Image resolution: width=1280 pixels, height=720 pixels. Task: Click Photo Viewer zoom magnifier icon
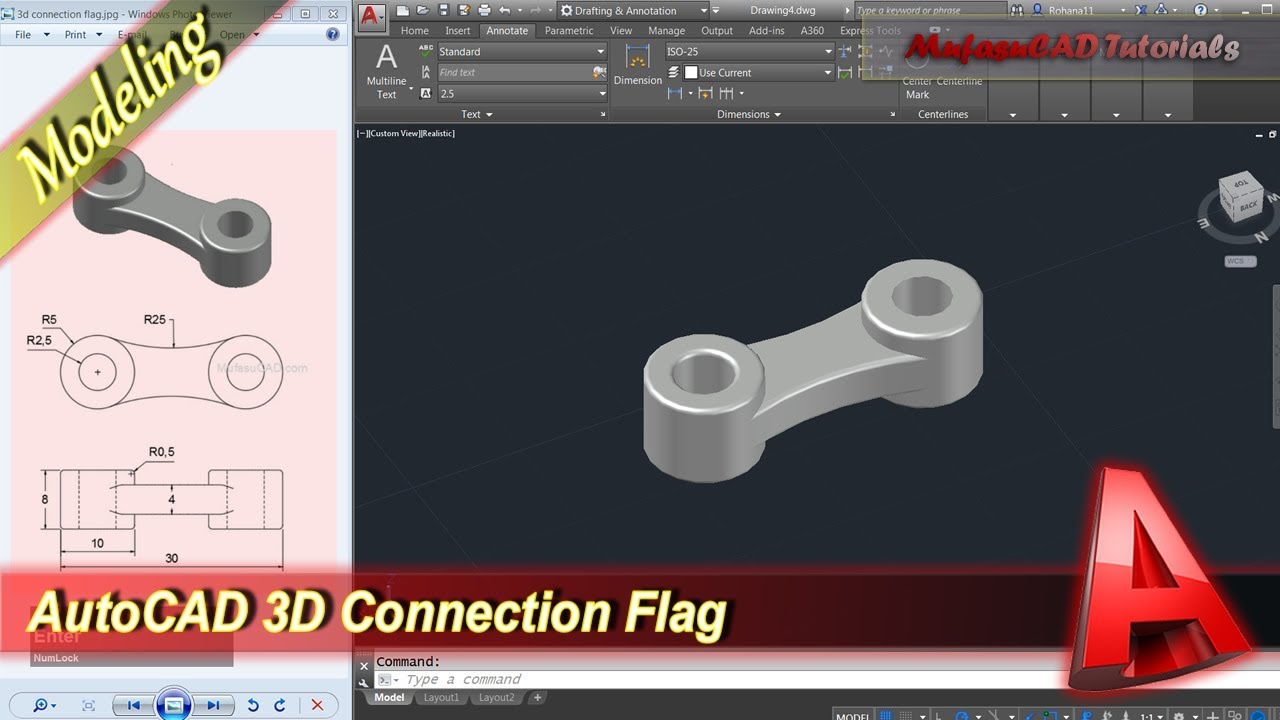(42, 705)
